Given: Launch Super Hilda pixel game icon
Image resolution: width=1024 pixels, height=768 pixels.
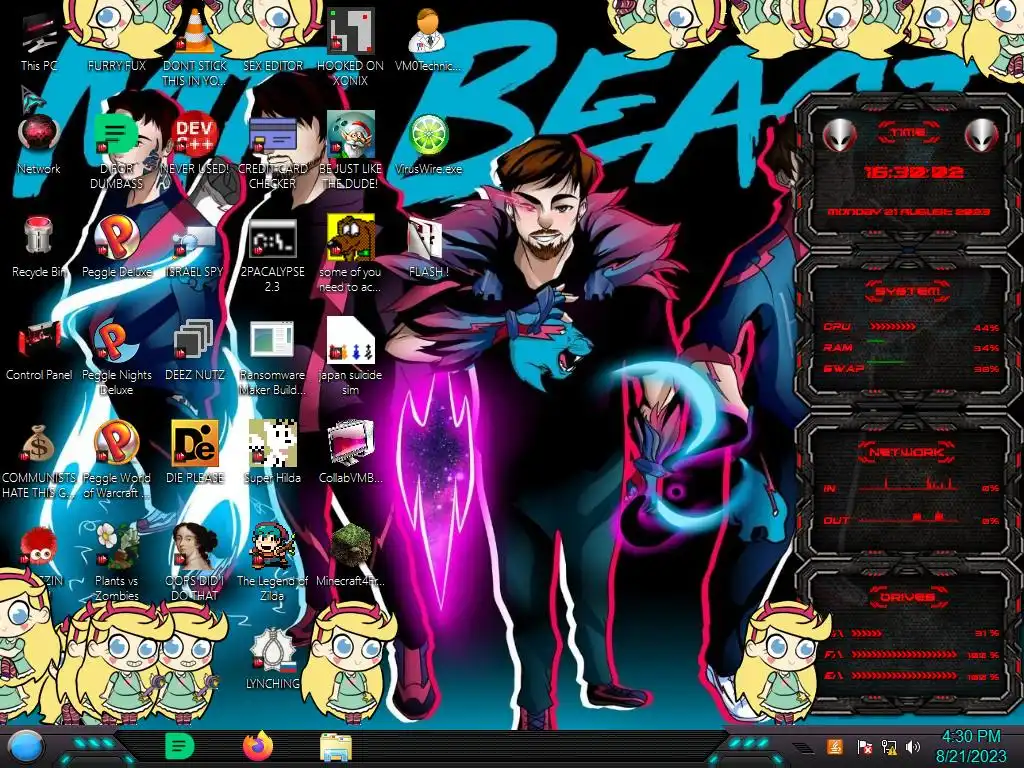Looking at the screenshot, I should [272, 453].
